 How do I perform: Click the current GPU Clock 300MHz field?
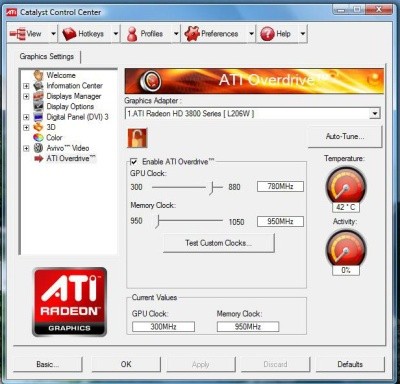[x=163, y=327]
